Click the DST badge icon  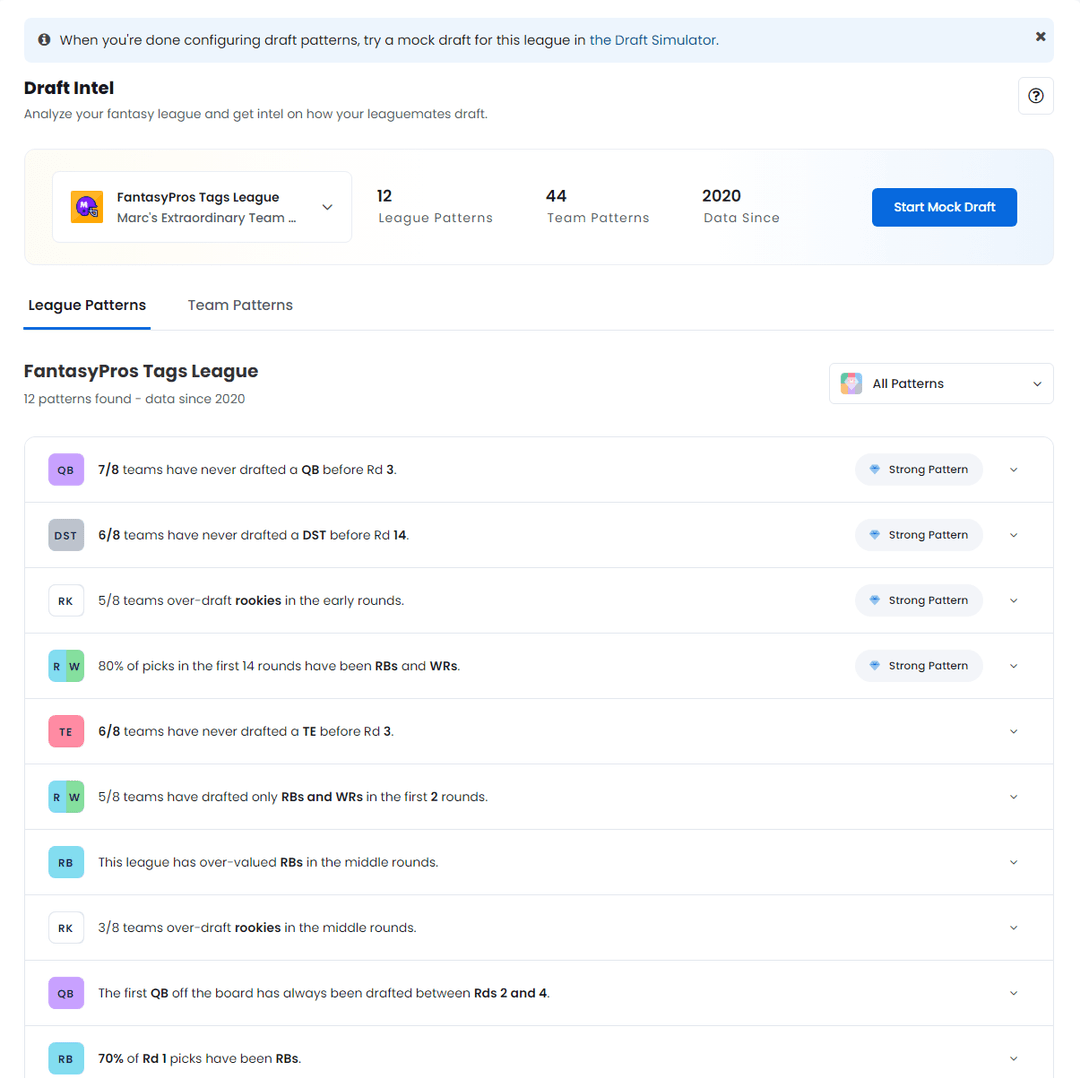(x=66, y=535)
